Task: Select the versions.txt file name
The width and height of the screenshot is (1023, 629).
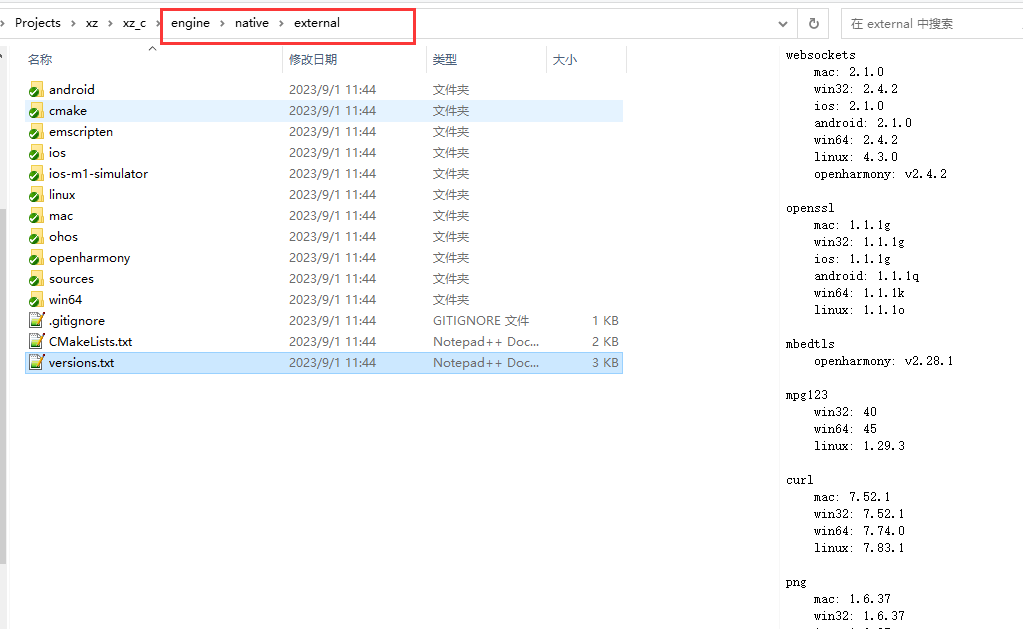Action: coord(82,363)
